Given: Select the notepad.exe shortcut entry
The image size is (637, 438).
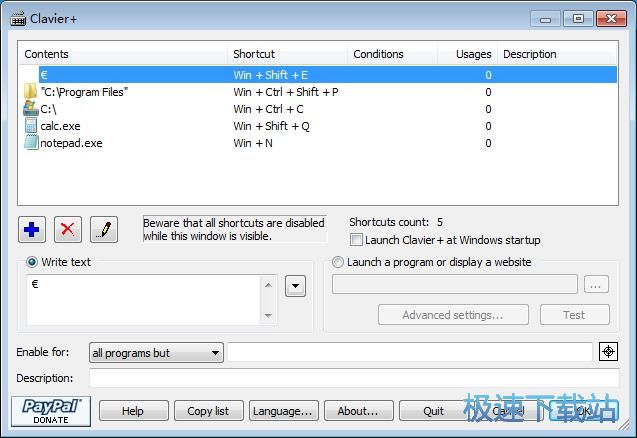Looking at the screenshot, I should pos(70,143).
